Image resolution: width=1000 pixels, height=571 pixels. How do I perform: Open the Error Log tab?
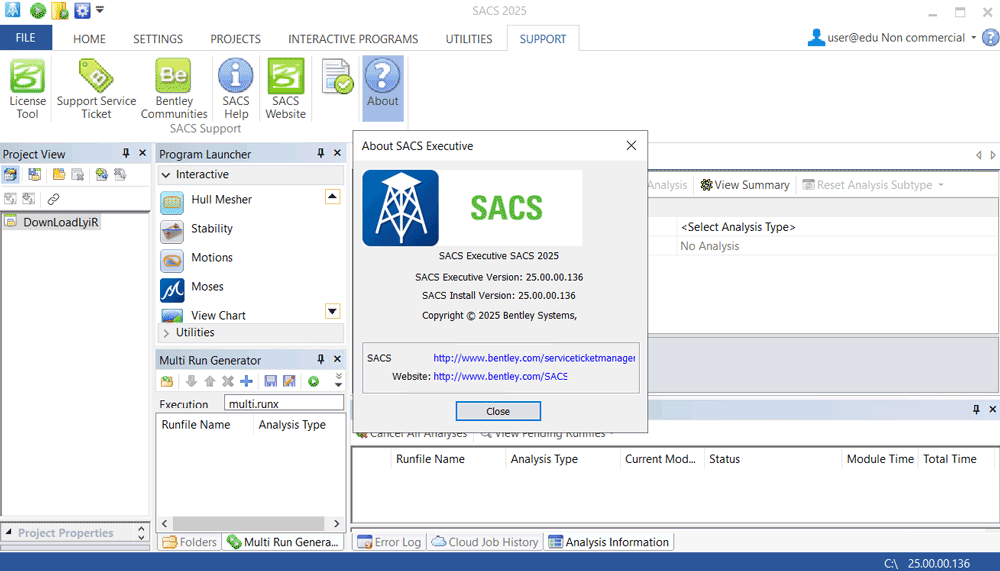[389, 542]
